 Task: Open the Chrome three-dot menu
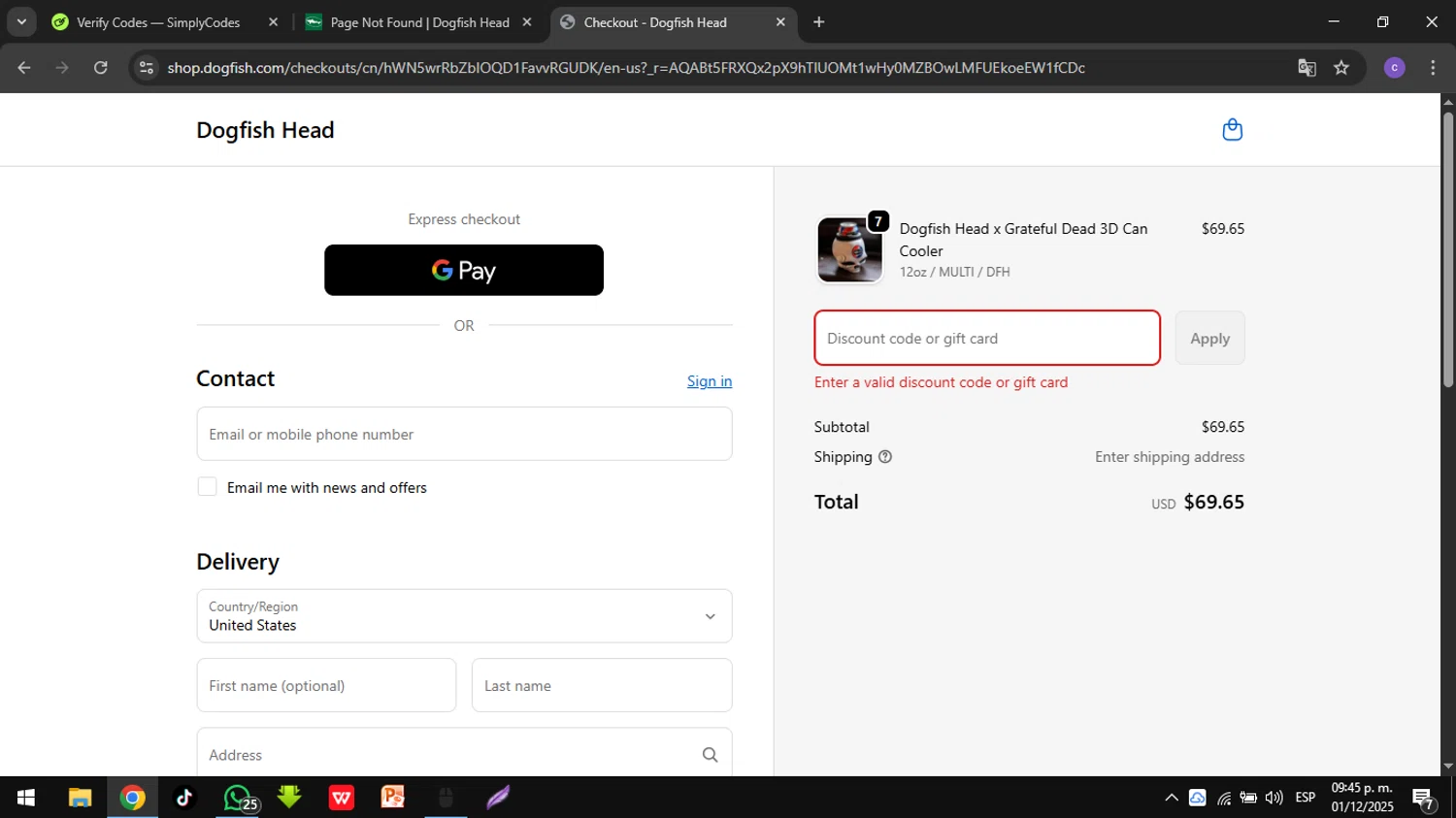click(1433, 68)
